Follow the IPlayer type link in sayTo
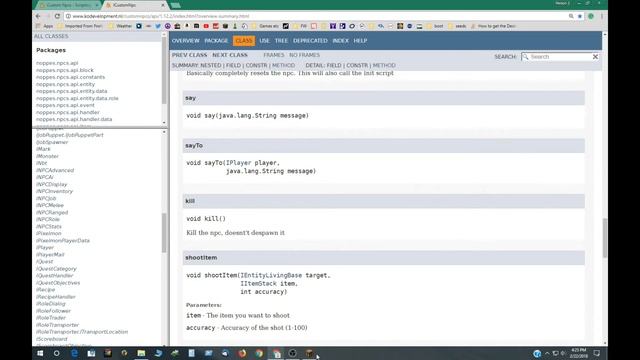 pyautogui.click(x=238, y=163)
